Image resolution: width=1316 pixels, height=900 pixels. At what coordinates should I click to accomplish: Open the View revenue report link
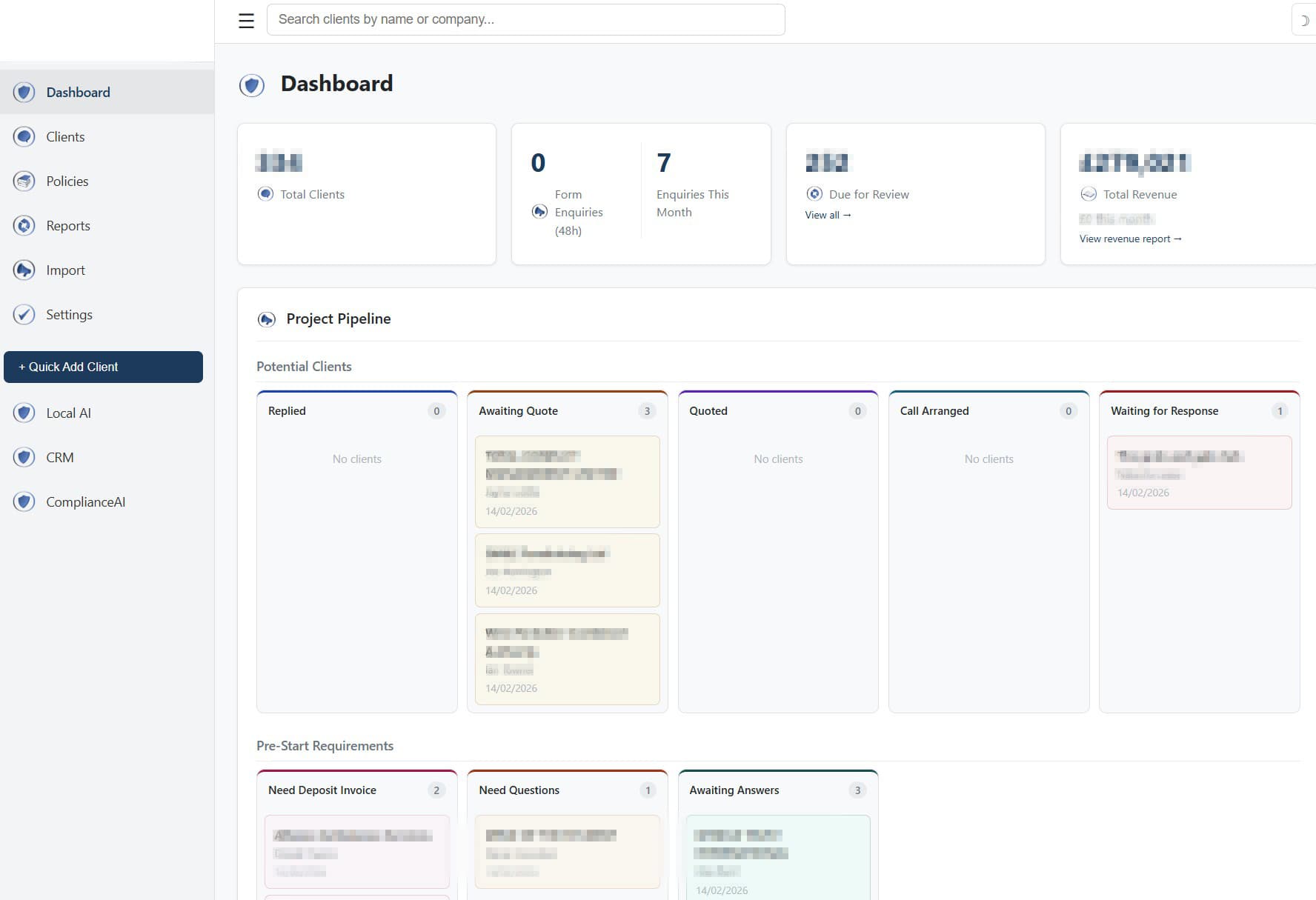[1129, 239]
